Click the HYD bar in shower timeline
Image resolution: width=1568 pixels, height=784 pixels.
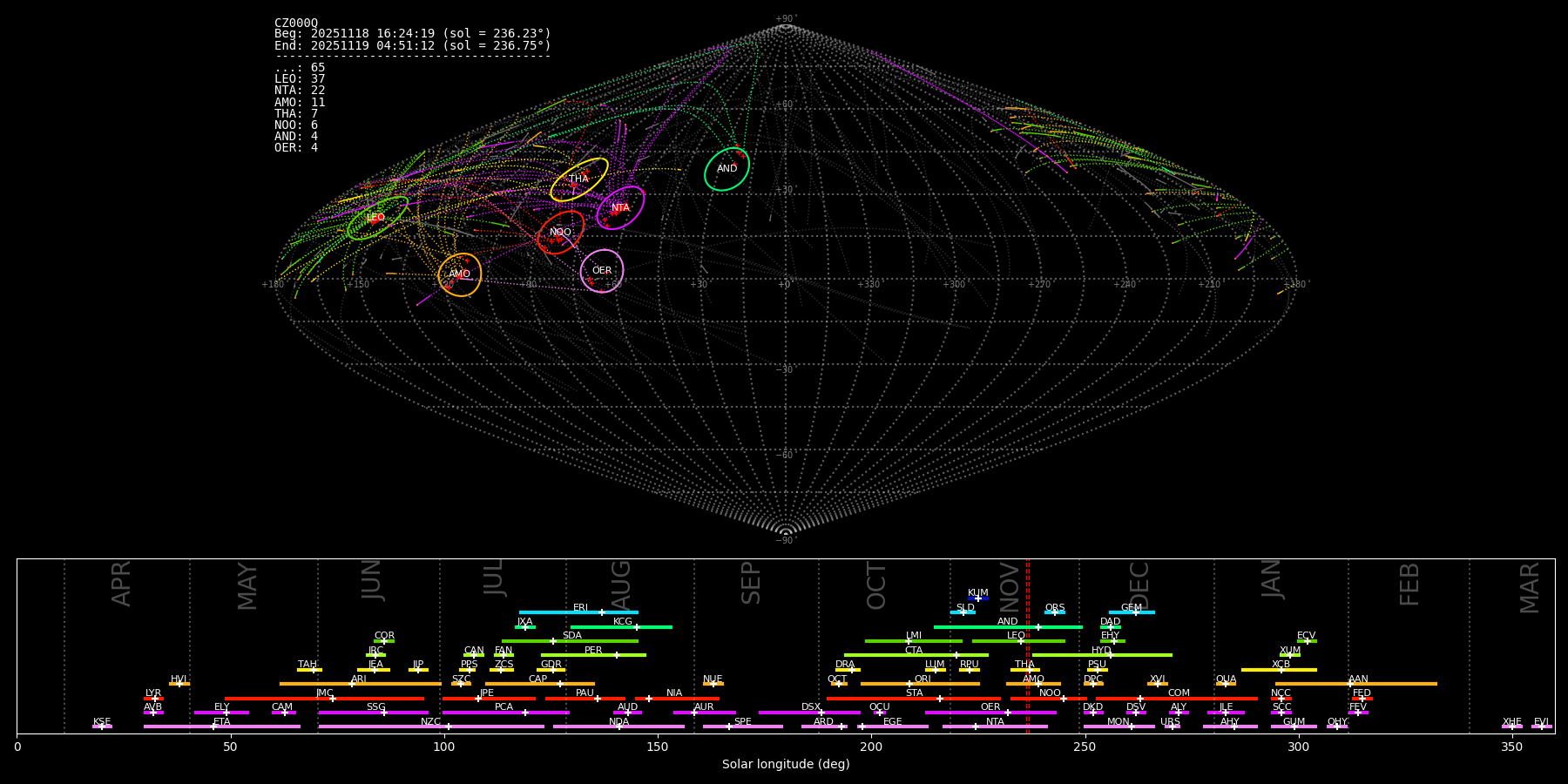pos(1102,655)
